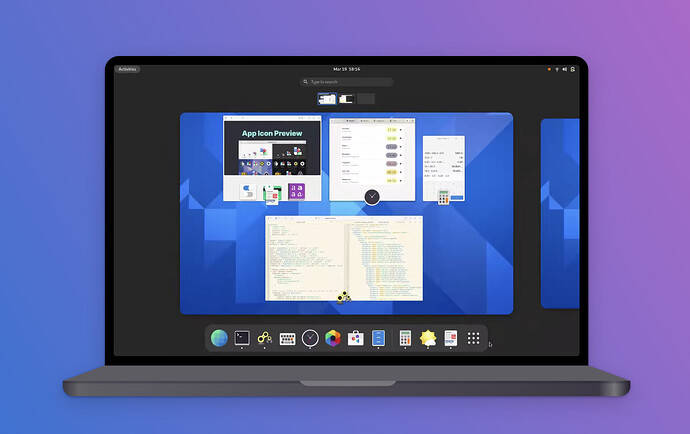Click the Type to search field
Viewport: 690px width, 434px height.
[347, 82]
